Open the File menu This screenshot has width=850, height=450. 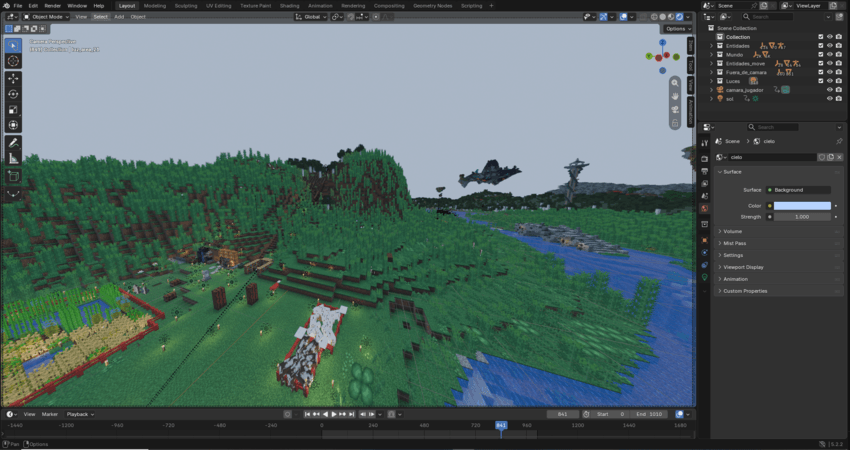pos(18,5)
